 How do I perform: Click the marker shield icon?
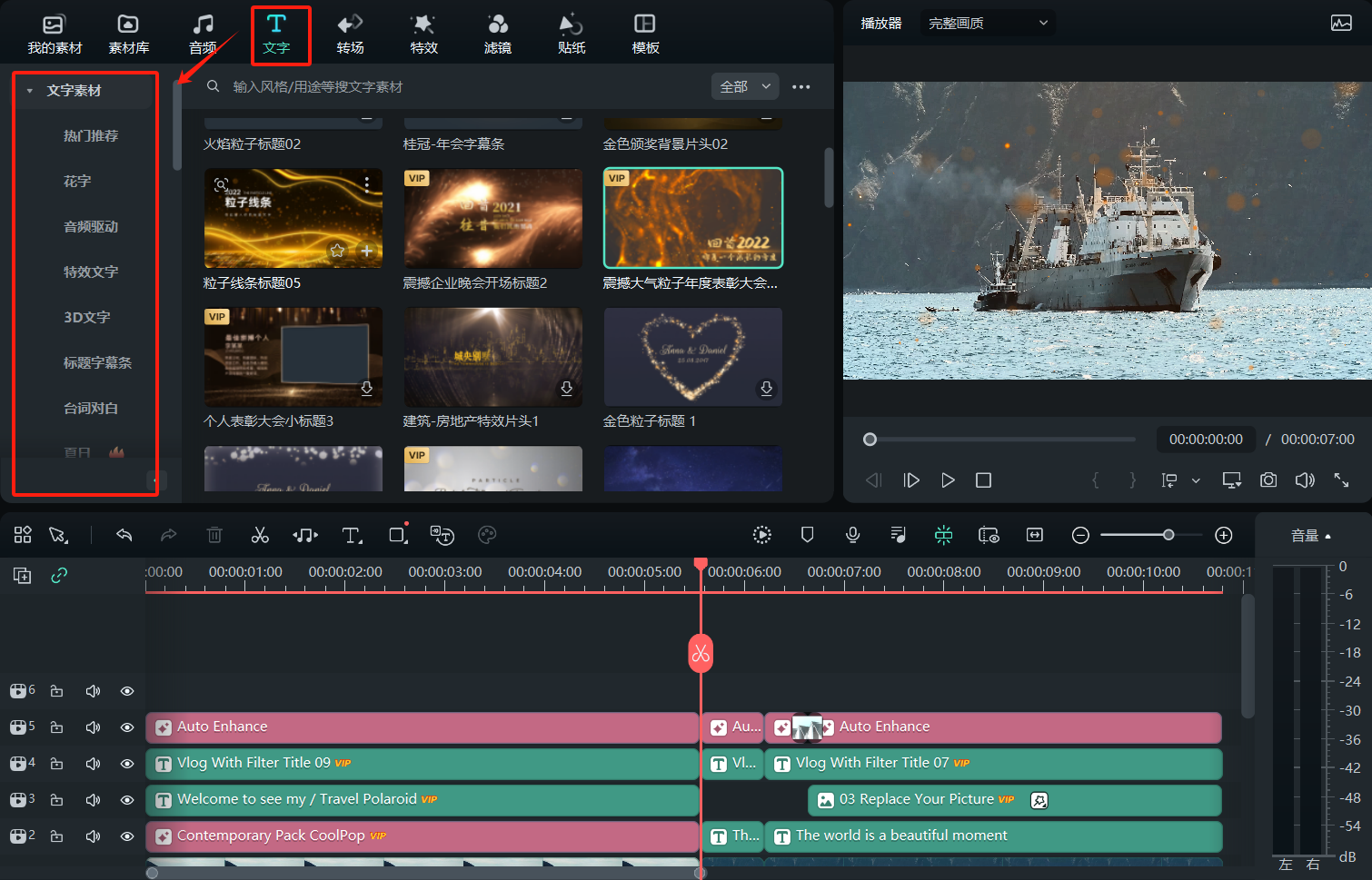point(807,535)
